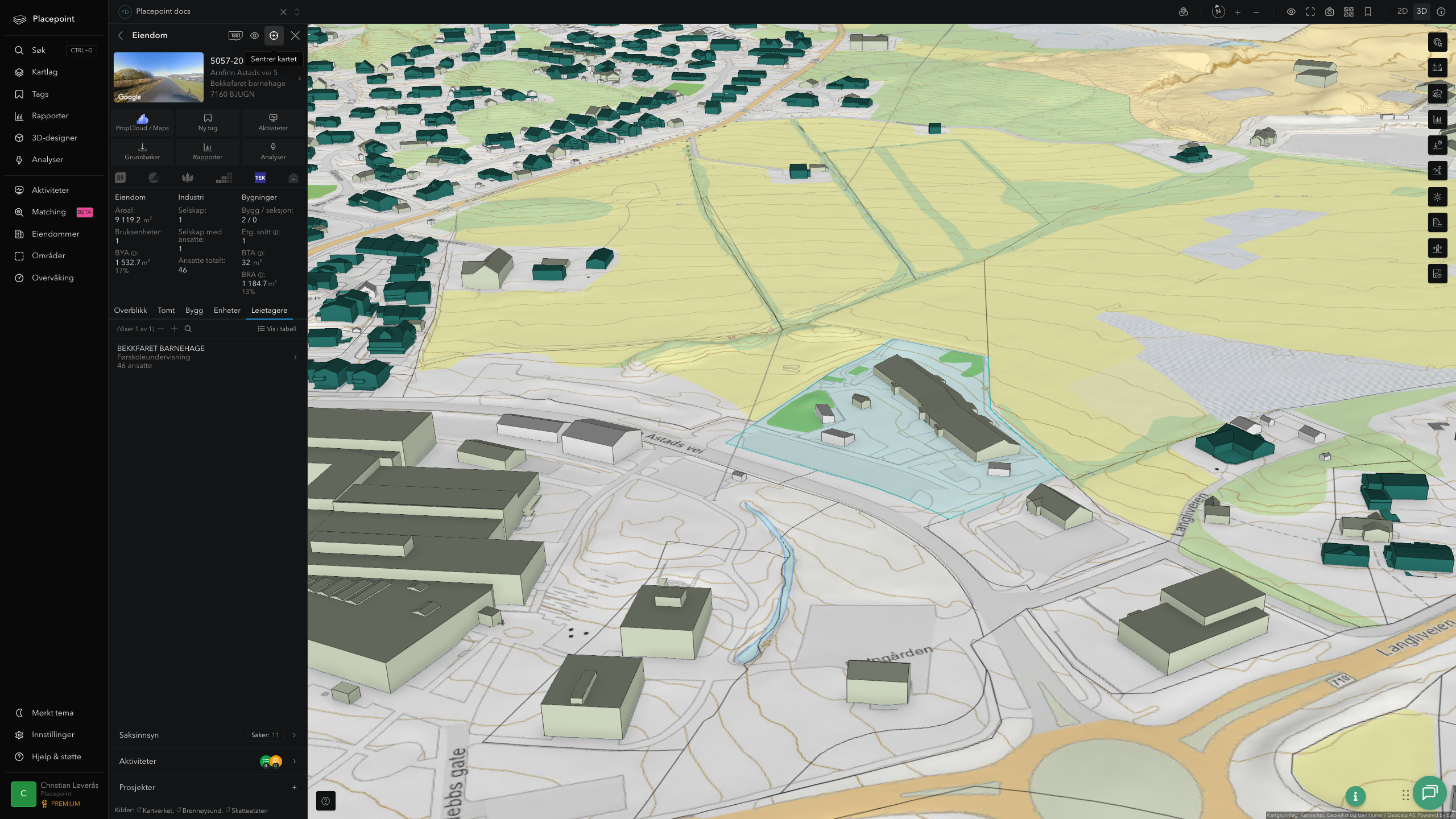This screenshot has height=819, width=1456.
Task: Open the terrain elevation profile tool
Action: point(1437,171)
